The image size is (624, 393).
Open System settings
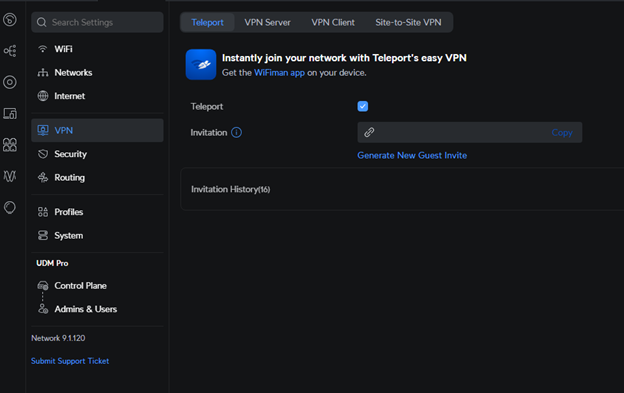tap(97, 235)
